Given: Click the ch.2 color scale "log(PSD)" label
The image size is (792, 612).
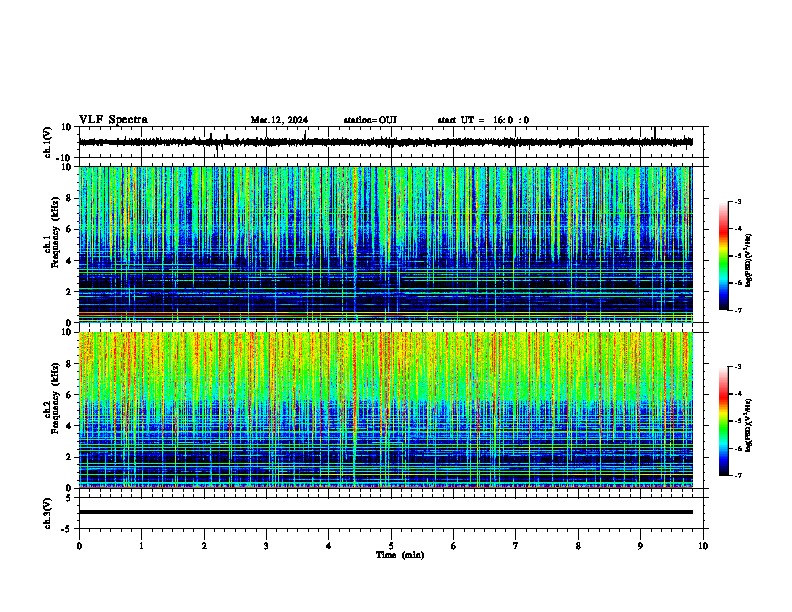Looking at the screenshot, I should (x=749, y=425).
